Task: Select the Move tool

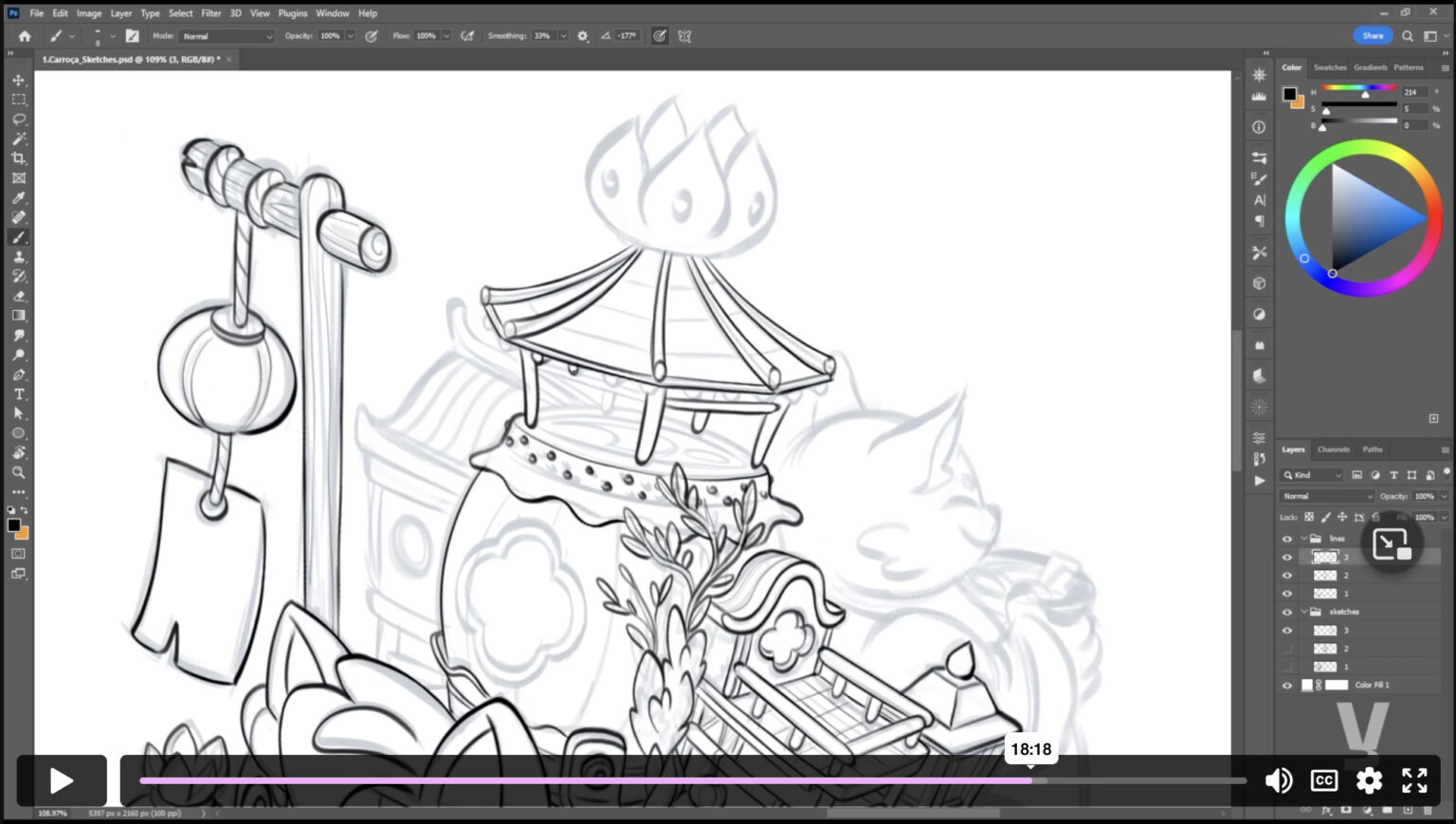Action: tap(18, 80)
